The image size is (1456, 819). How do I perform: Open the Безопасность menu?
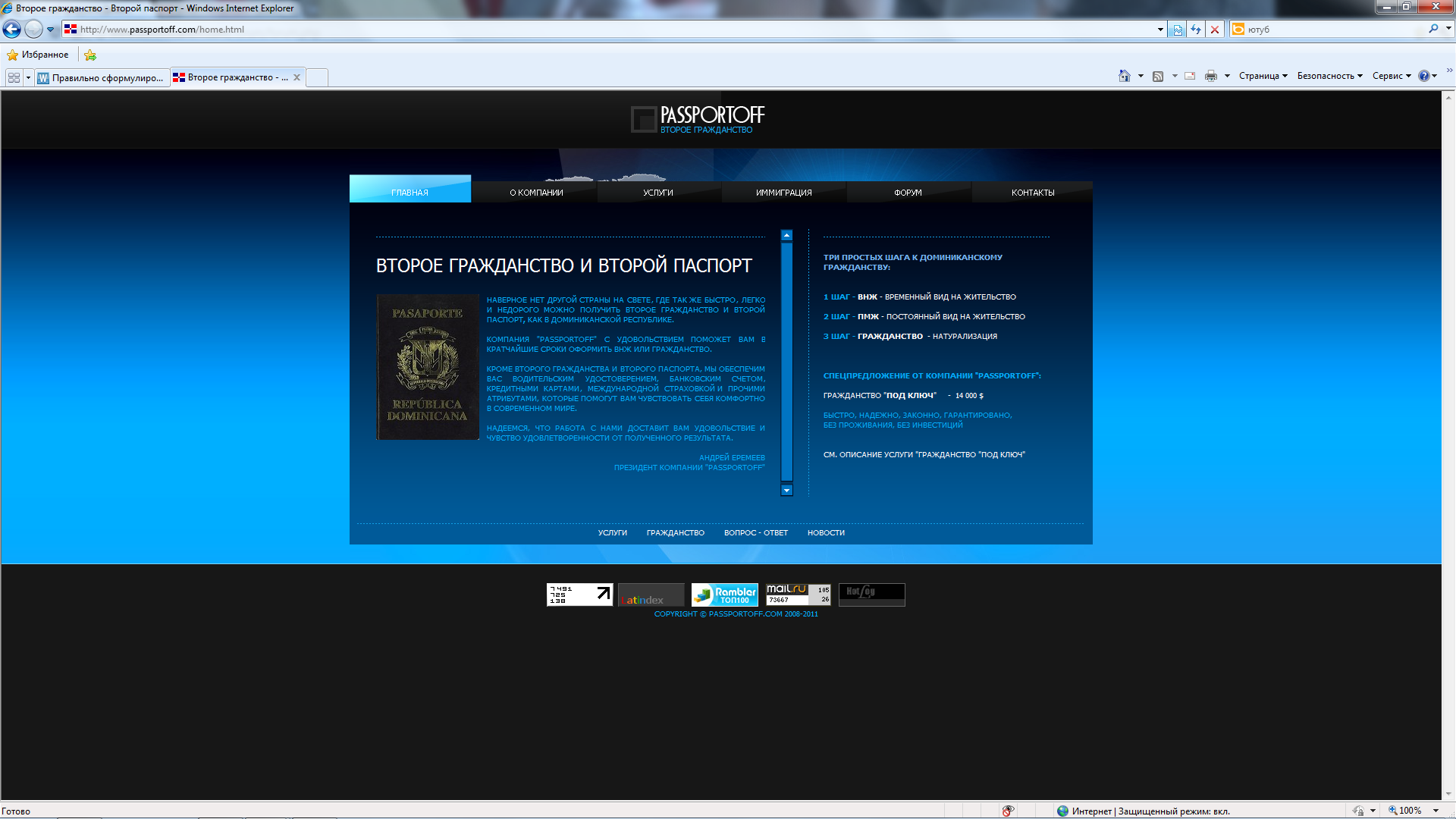coord(1330,76)
